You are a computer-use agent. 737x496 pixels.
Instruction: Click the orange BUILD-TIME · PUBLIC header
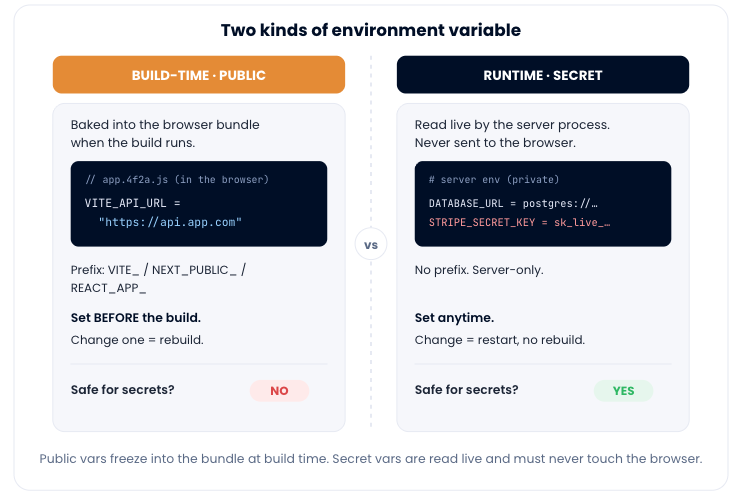pos(199,75)
